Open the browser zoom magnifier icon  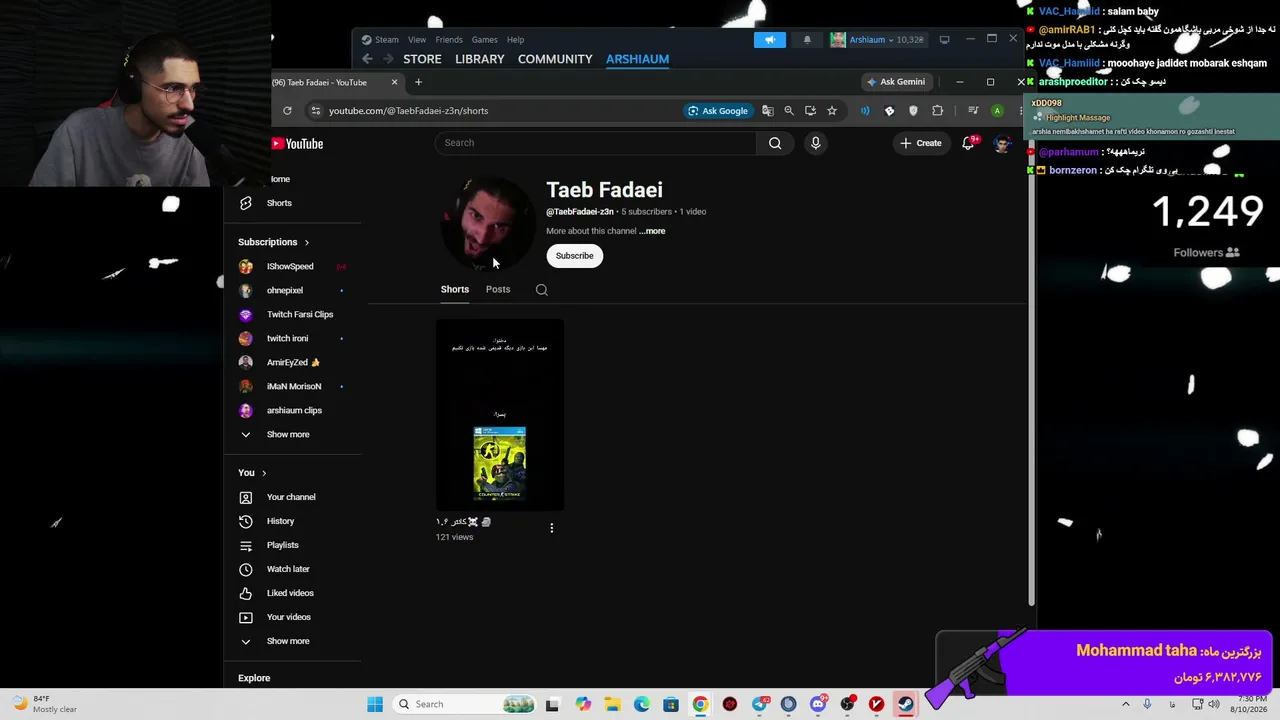click(789, 111)
